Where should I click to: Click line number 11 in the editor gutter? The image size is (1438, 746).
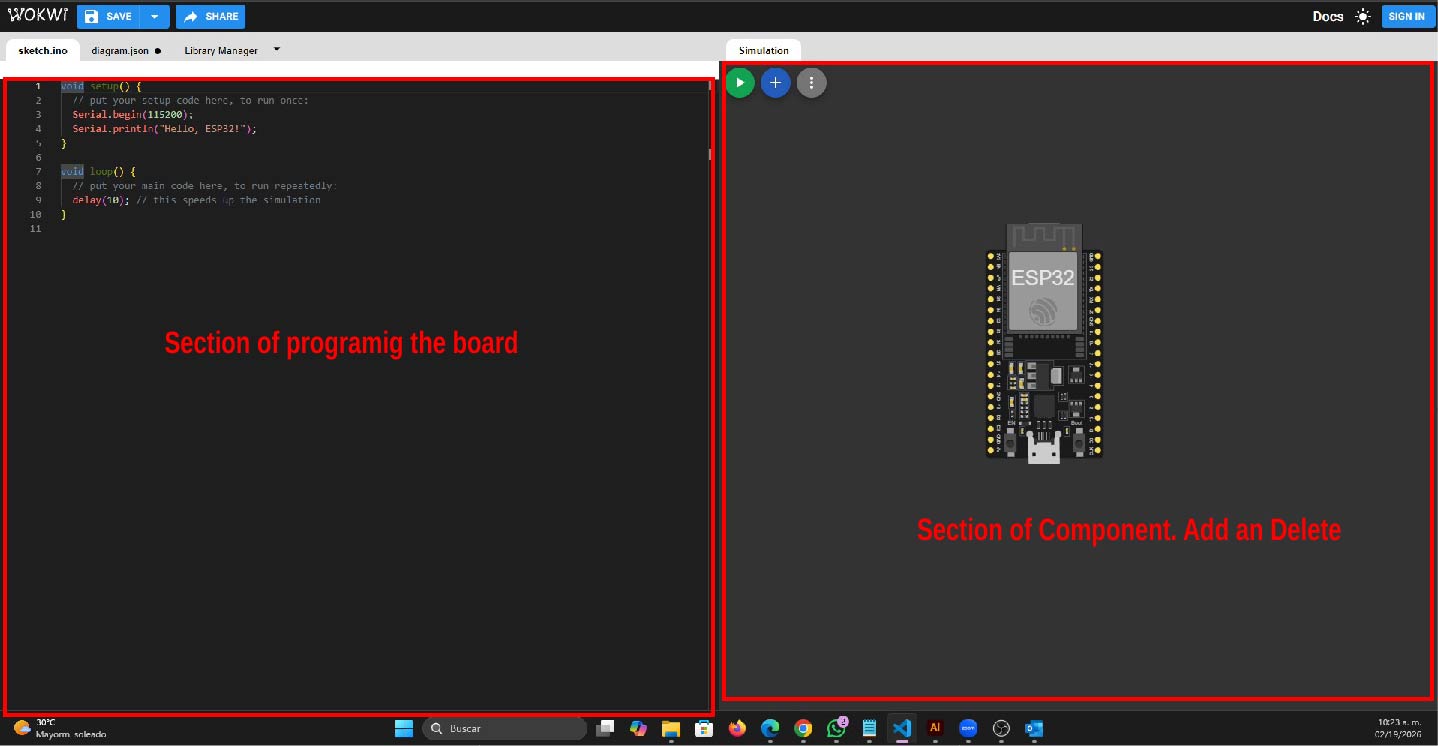point(36,229)
